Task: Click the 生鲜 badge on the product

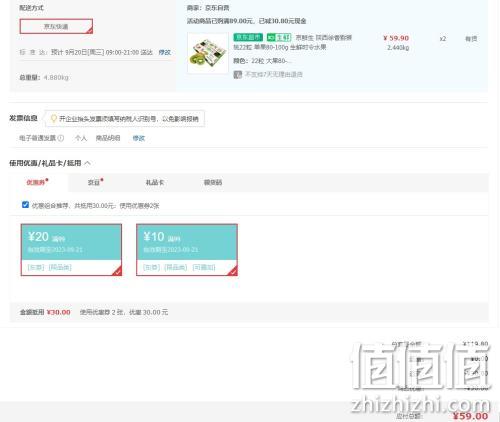Action: [279, 37]
